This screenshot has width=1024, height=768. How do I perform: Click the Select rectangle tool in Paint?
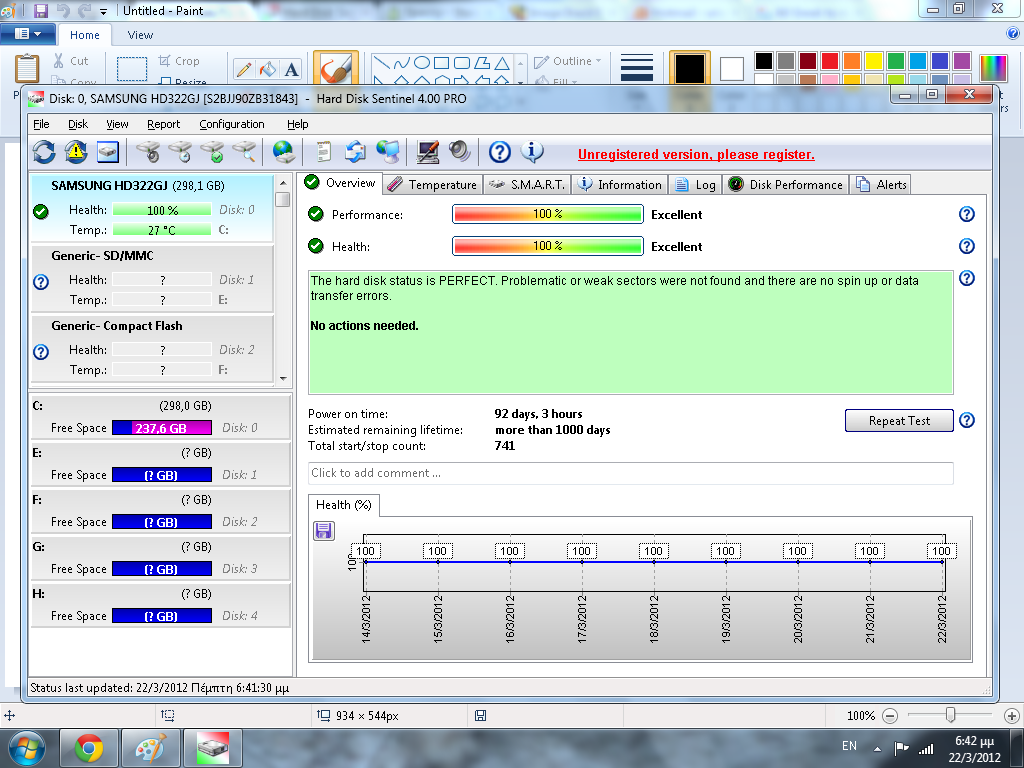click(132, 68)
